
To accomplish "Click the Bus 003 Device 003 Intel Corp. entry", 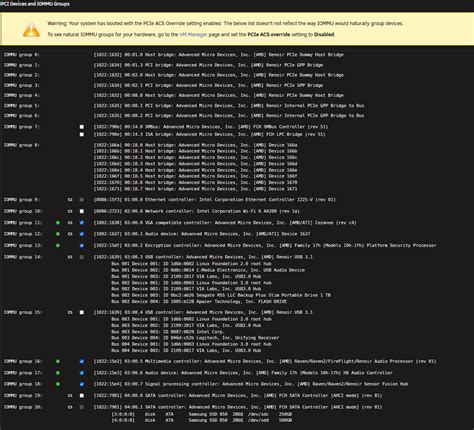I will (168, 332).
